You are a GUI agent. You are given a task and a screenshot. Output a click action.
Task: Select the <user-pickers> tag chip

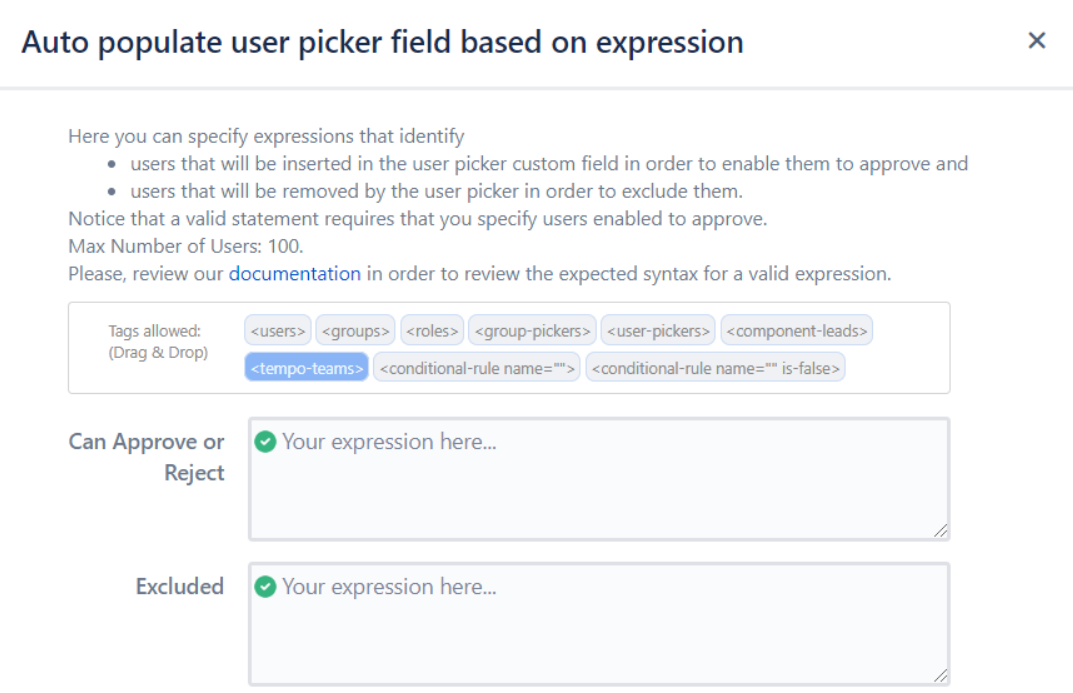[x=658, y=330]
